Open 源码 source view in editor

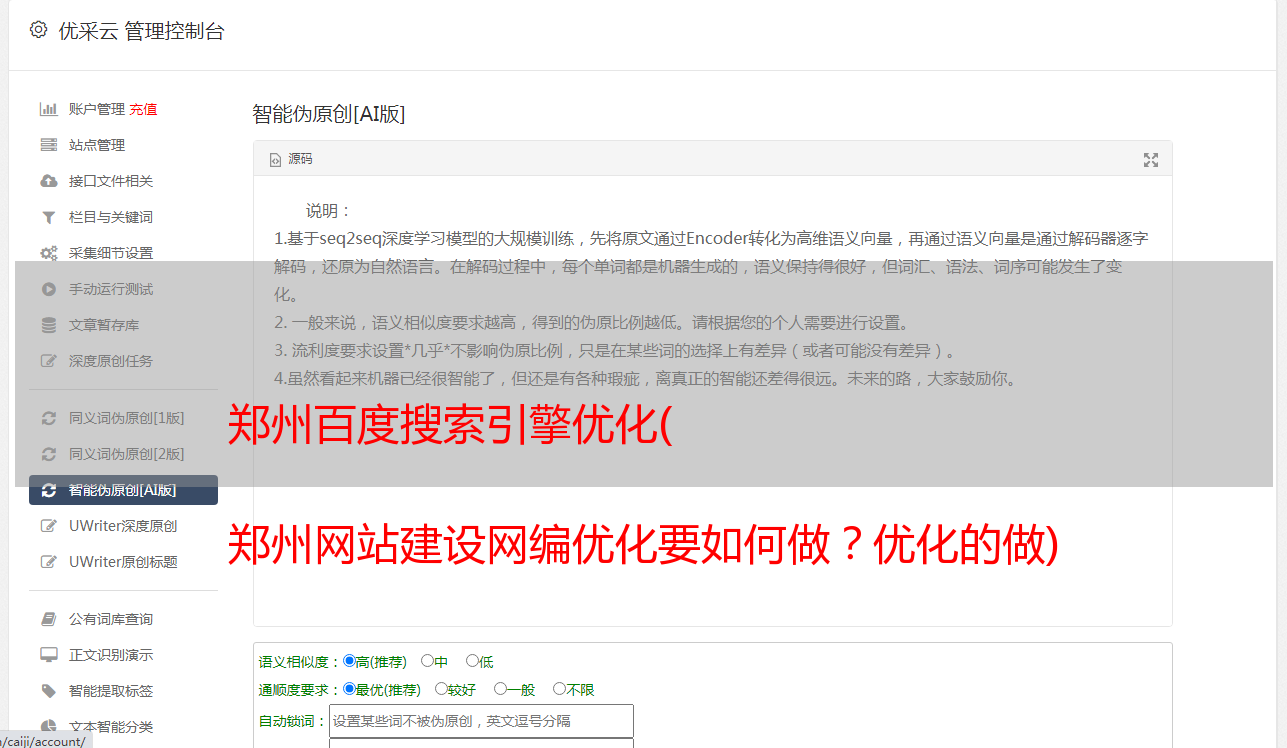click(x=291, y=159)
